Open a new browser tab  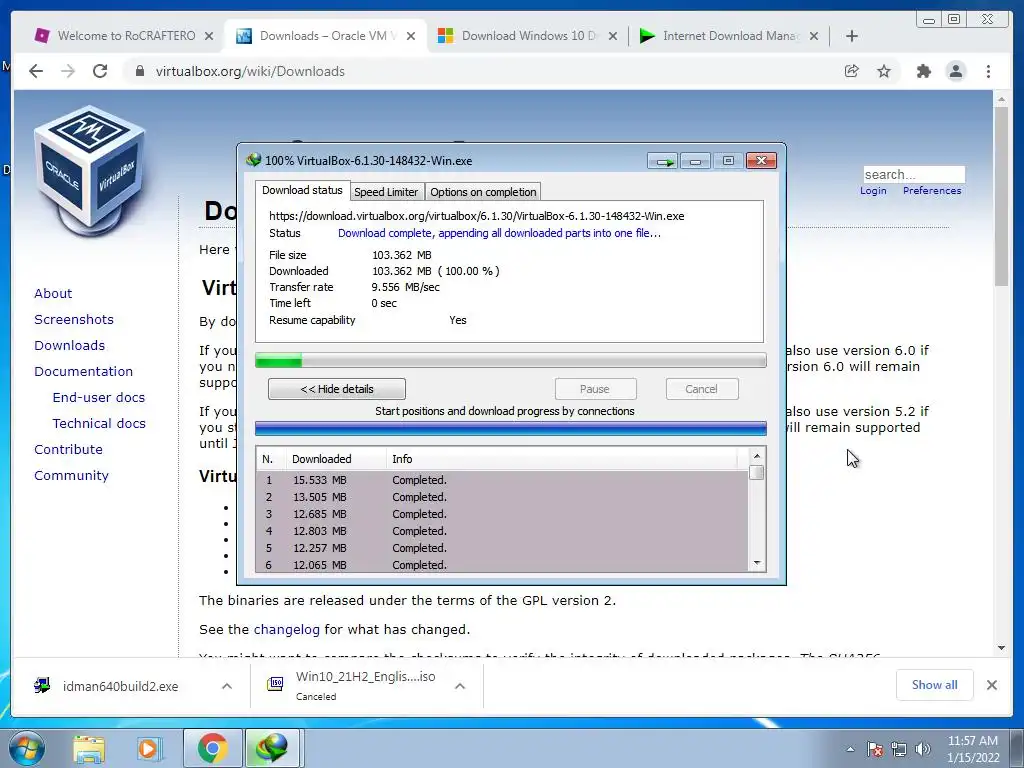[x=852, y=36]
